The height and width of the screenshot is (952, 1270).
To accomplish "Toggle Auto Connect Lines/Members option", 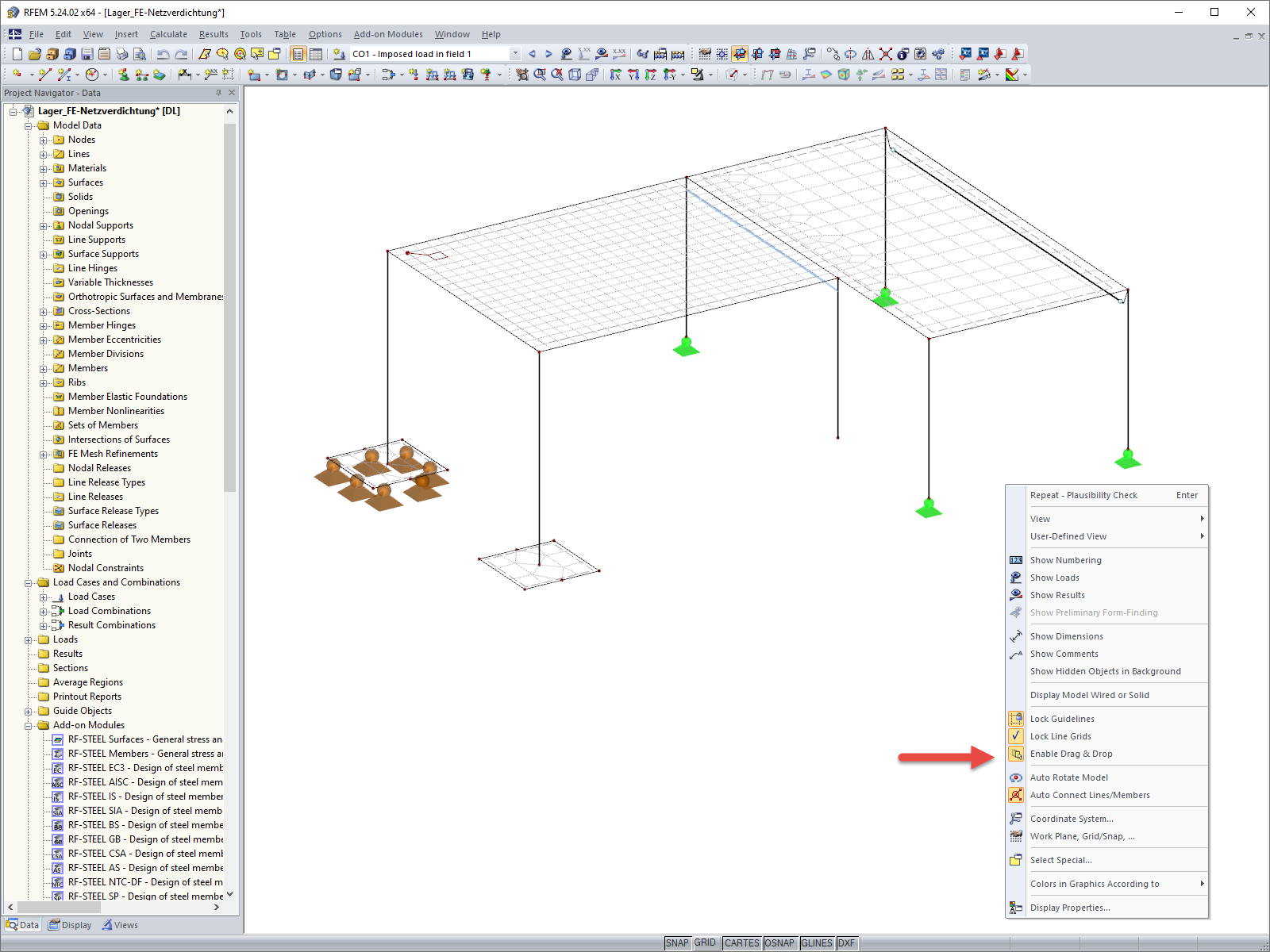I will (x=1107, y=795).
